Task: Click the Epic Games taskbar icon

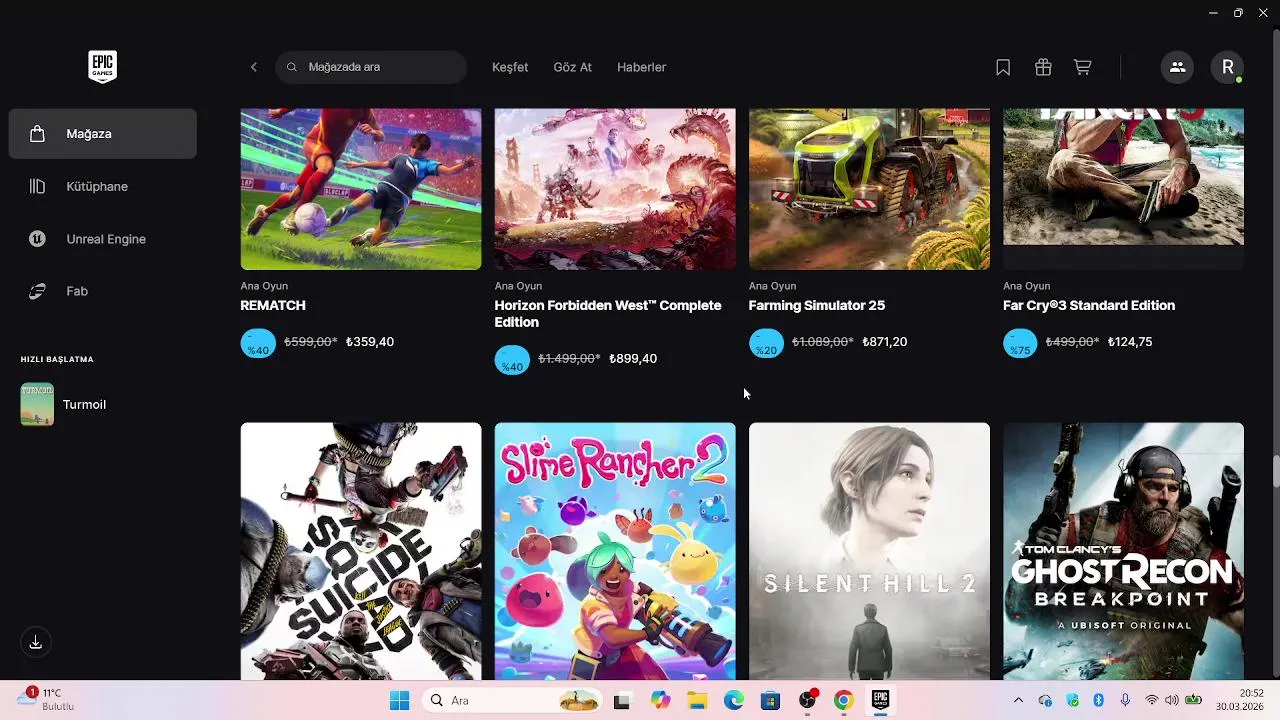Action: (881, 700)
